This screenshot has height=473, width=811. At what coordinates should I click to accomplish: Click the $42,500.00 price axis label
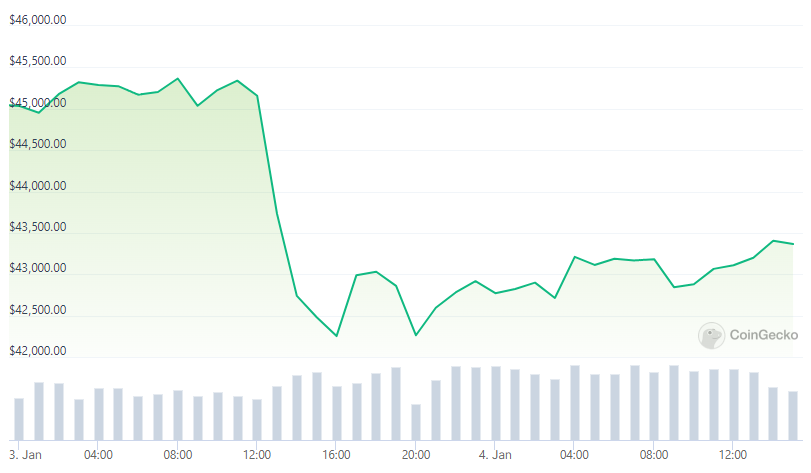38,310
